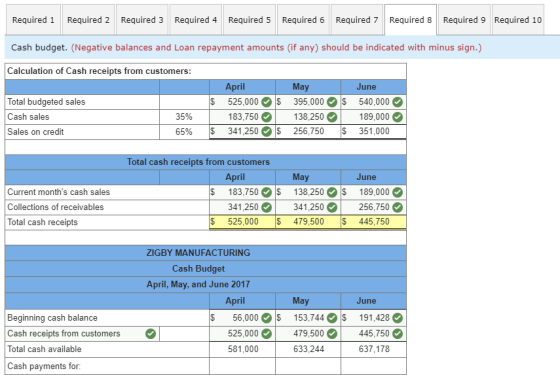Click the Total cash receipts from customers header
The height and width of the screenshot is (375, 560).
pyautogui.click(x=198, y=162)
